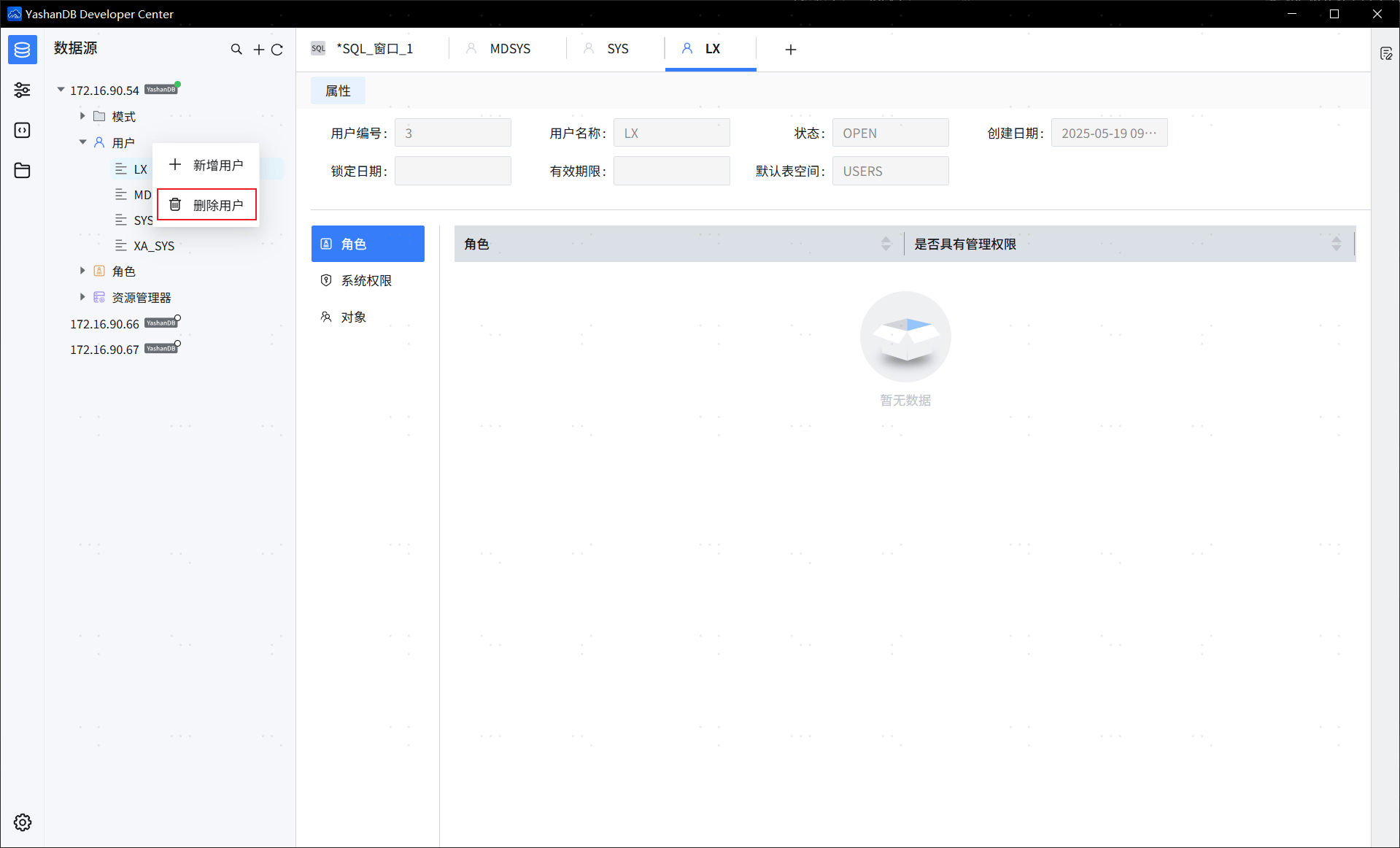The image size is (1400, 848).
Task: Switch to the *SQL_窗口_1 tab
Action: [x=374, y=49]
